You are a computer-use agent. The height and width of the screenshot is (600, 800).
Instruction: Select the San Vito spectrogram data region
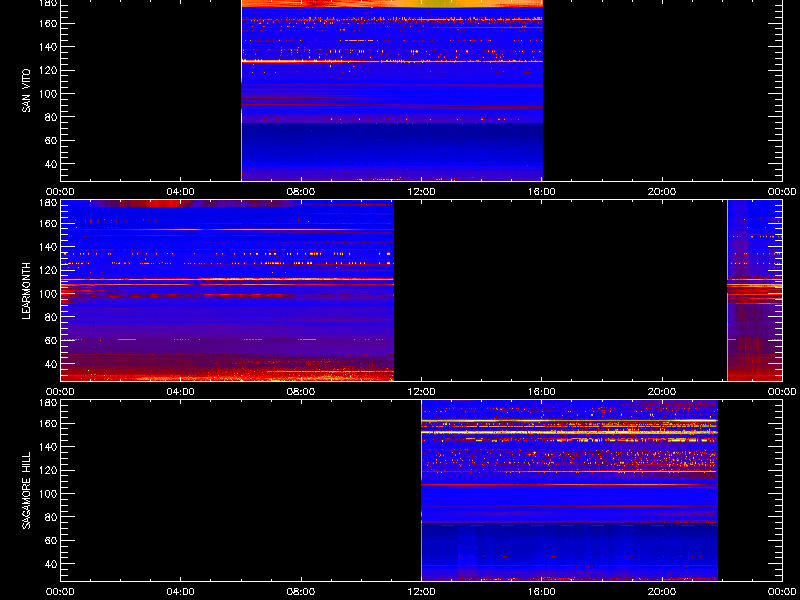click(392, 90)
